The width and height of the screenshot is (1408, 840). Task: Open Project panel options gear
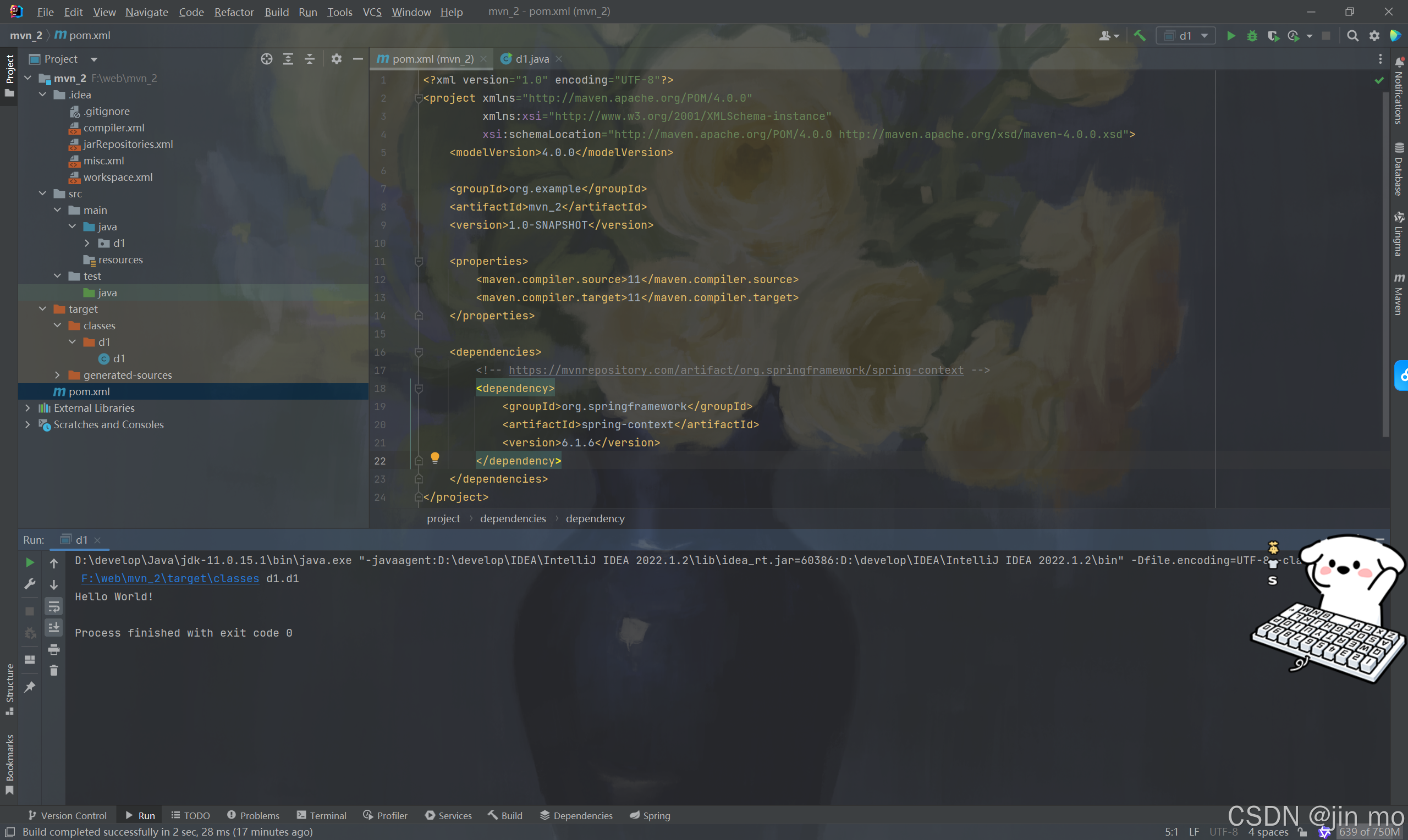337,59
